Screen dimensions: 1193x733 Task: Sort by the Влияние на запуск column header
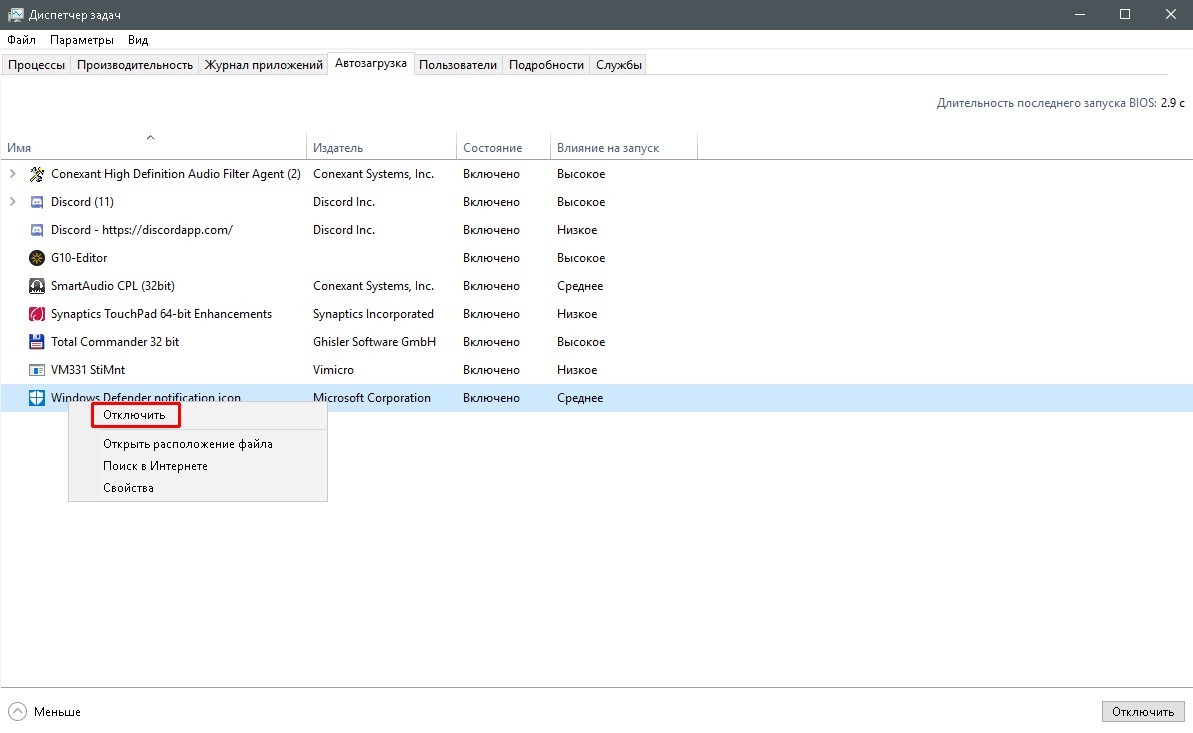coord(623,148)
